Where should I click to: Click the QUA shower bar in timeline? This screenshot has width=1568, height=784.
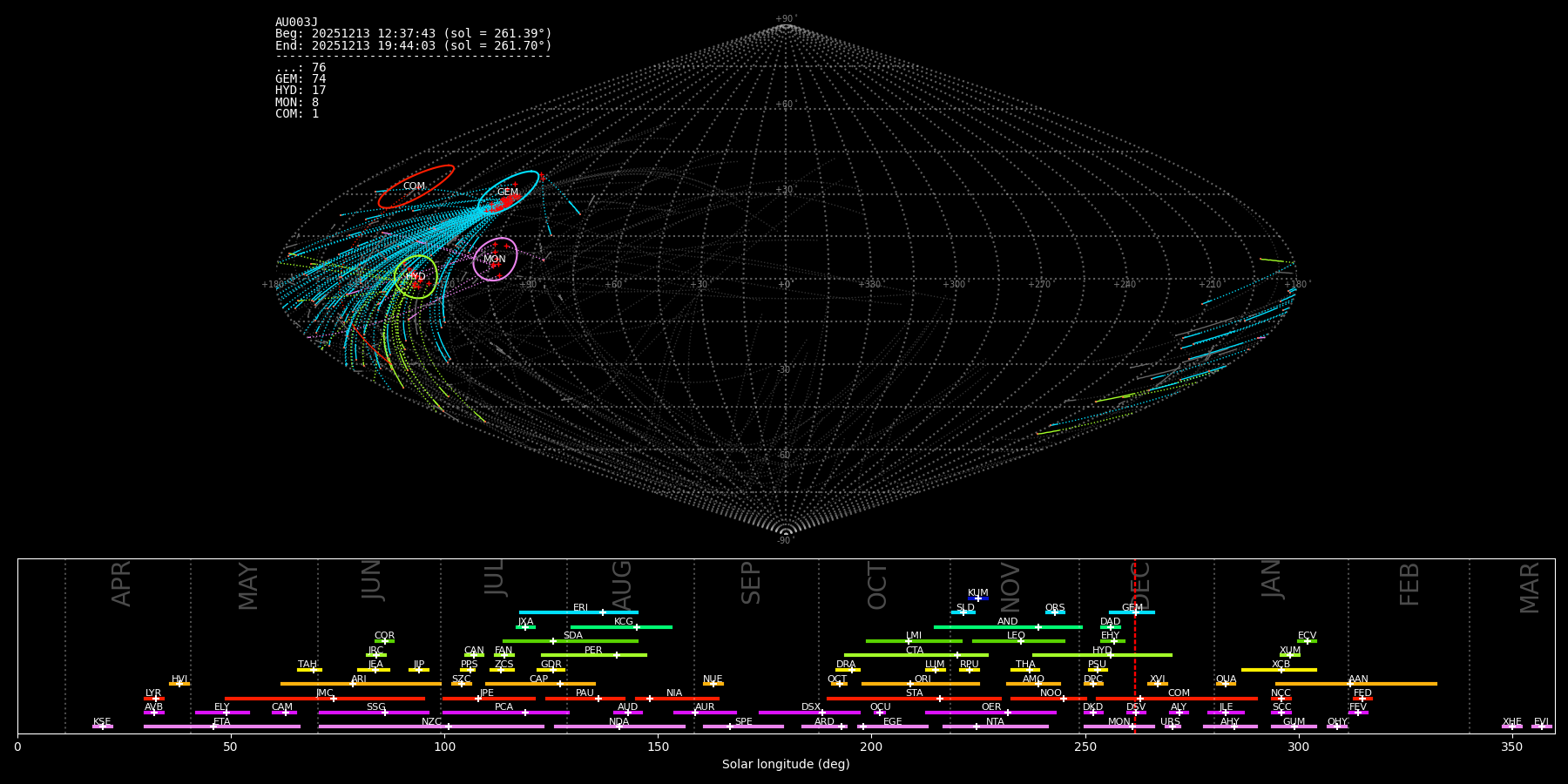1226,684
